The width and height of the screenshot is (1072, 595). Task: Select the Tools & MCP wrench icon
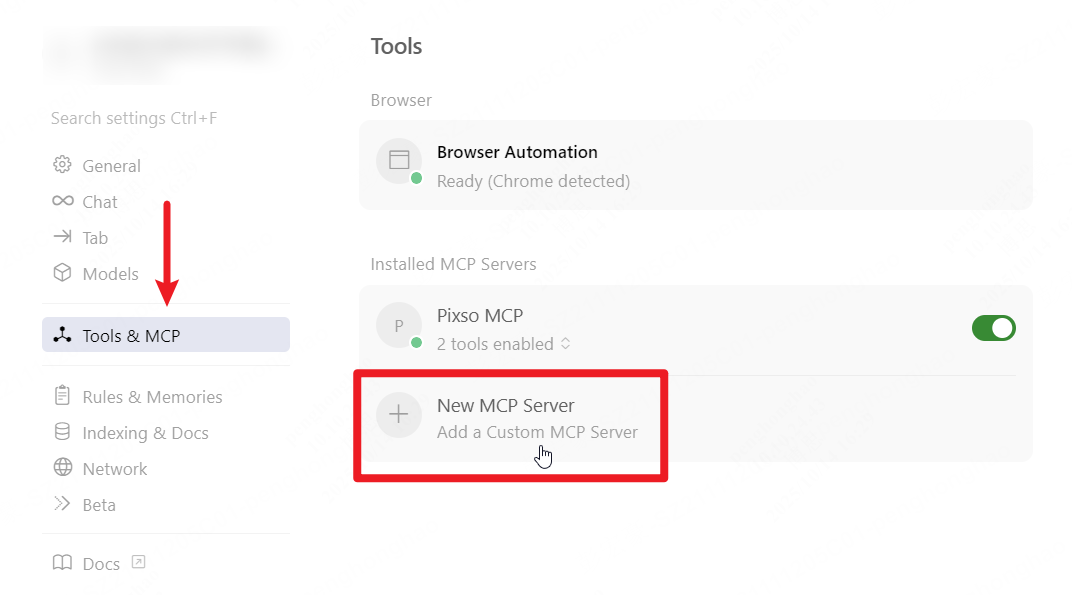coord(61,334)
